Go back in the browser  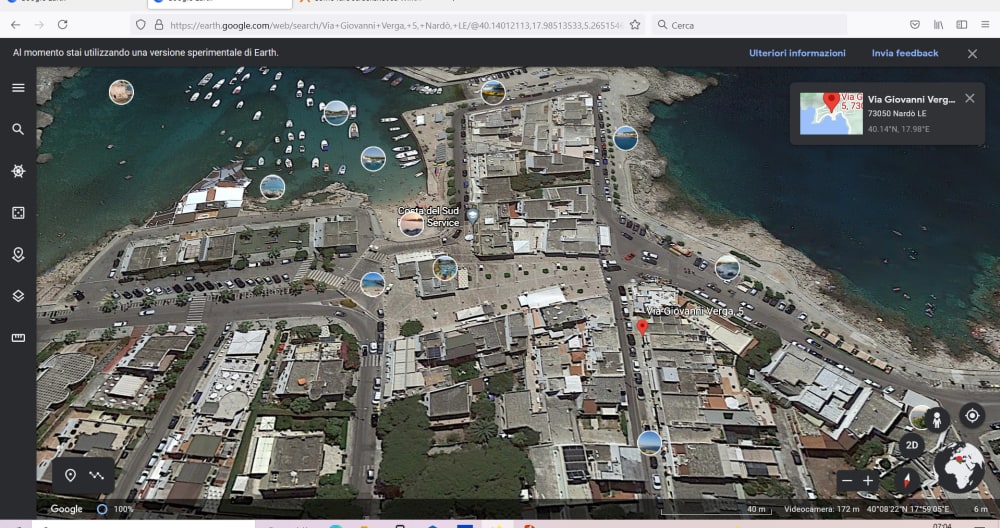(x=15, y=25)
